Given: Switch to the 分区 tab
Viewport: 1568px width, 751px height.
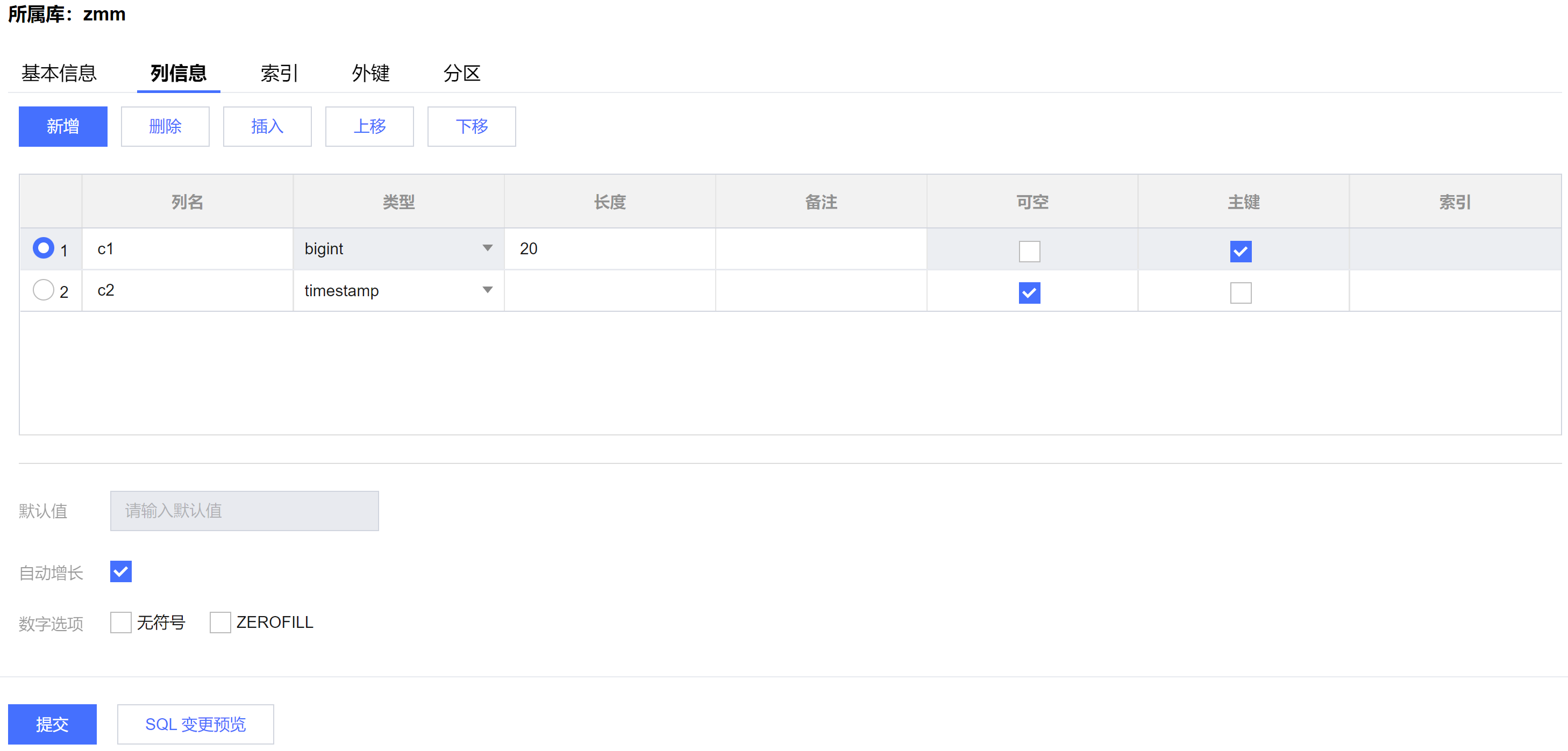Looking at the screenshot, I should (x=461, y=73).
